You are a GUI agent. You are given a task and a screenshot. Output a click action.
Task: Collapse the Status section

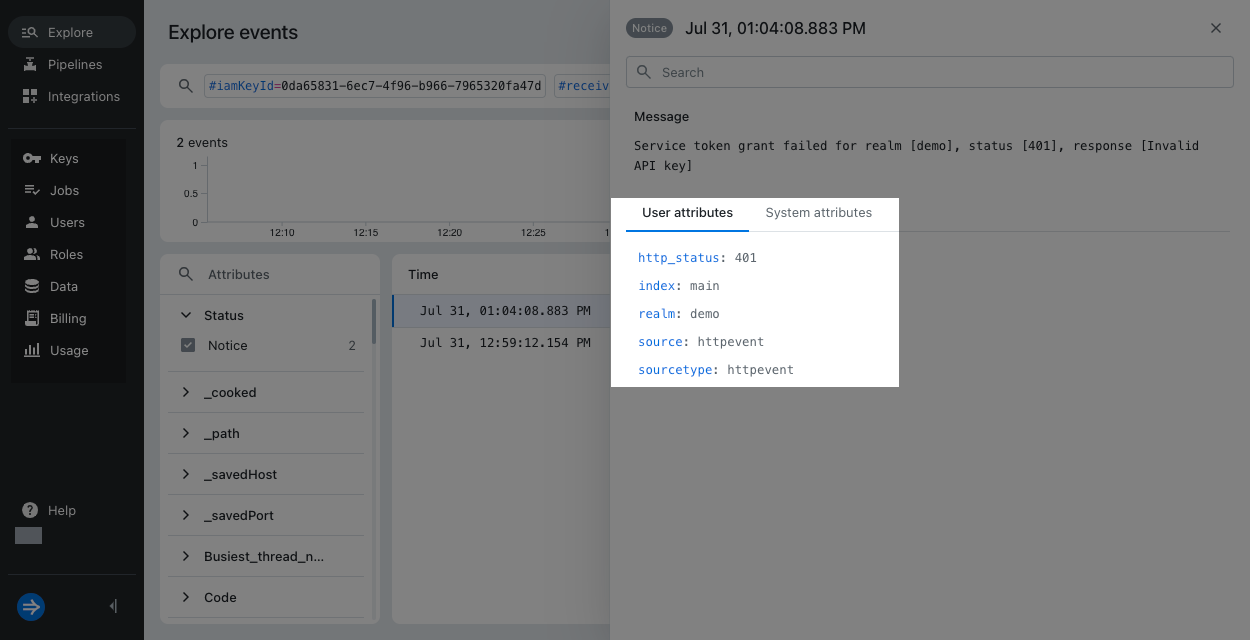point(185,314)
